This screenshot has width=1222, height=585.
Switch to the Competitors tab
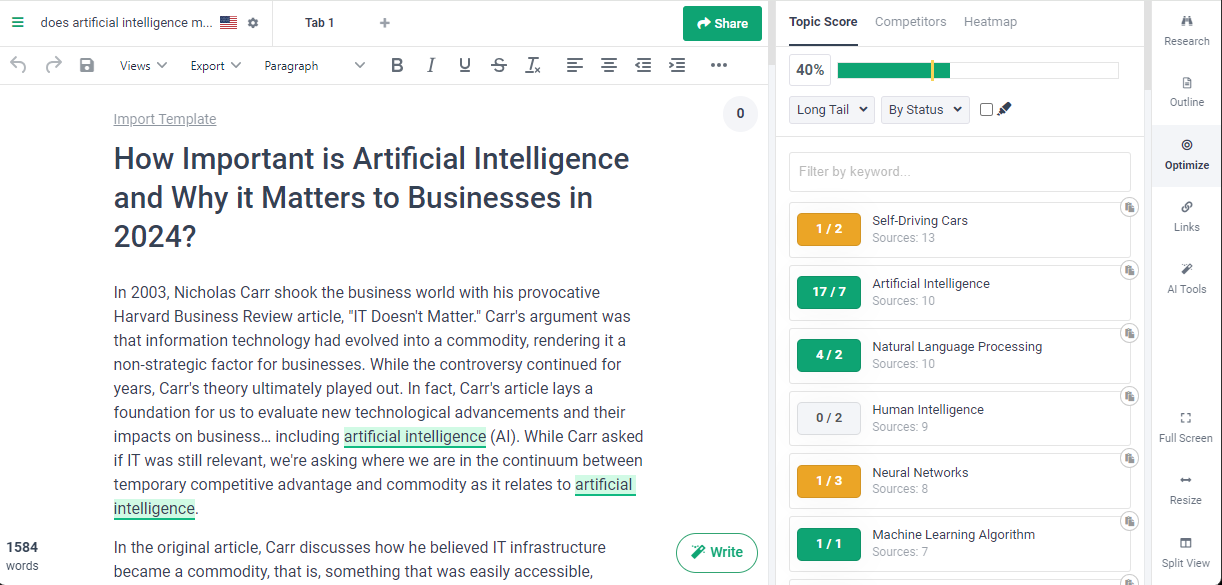point(910,22)
